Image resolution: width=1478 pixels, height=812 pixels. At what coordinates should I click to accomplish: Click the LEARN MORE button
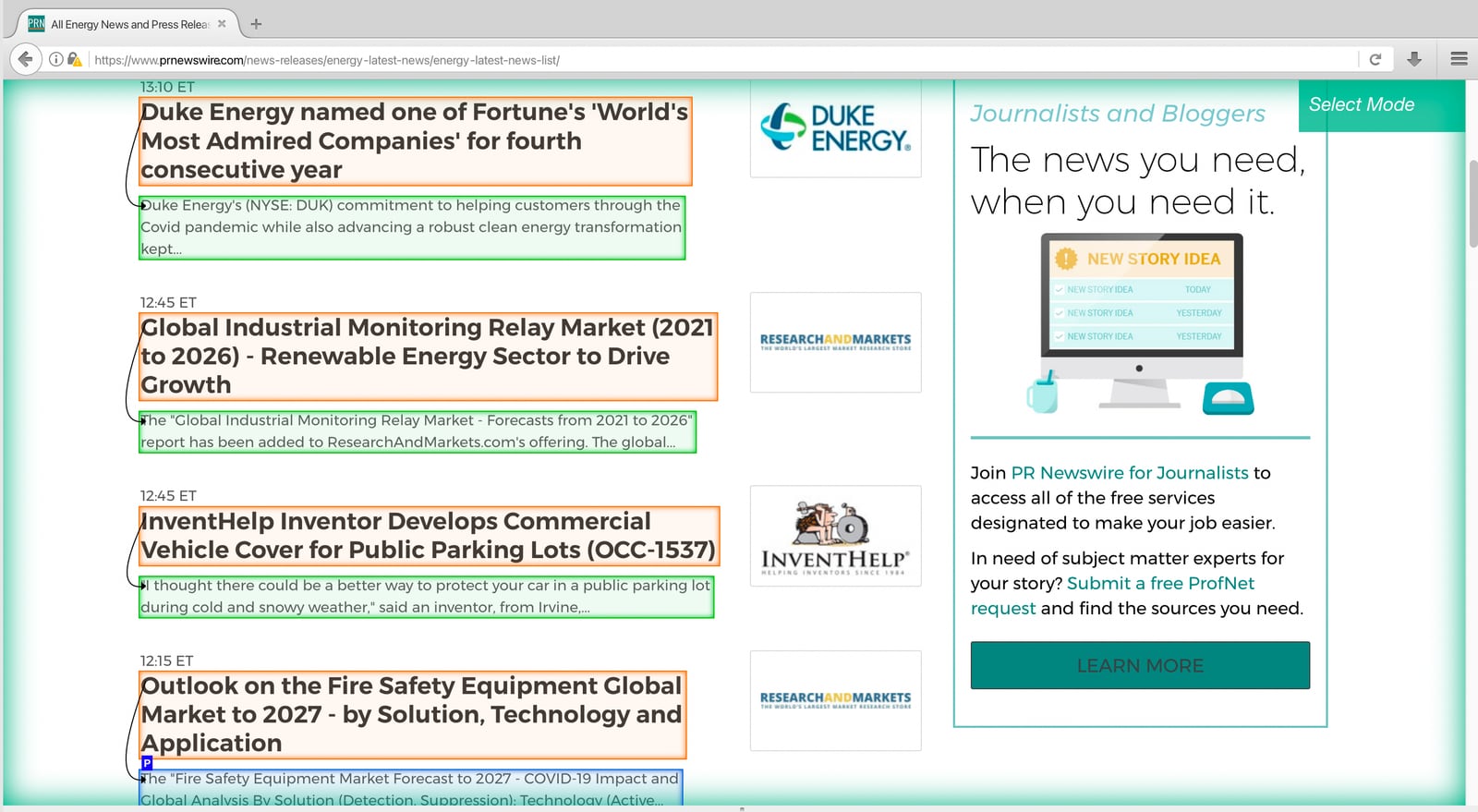pos(1140,665)
